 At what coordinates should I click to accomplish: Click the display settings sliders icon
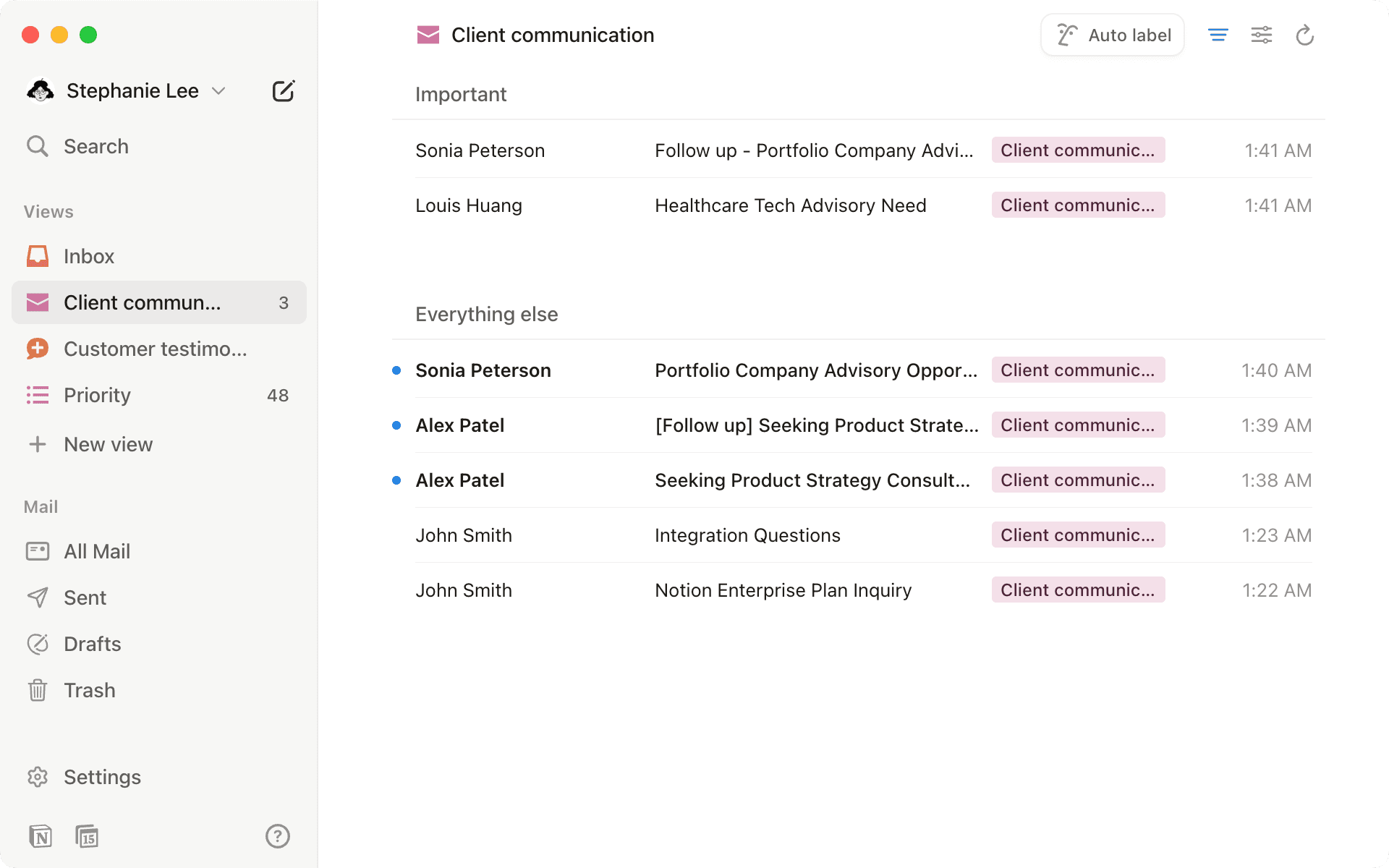[1261, 34]
